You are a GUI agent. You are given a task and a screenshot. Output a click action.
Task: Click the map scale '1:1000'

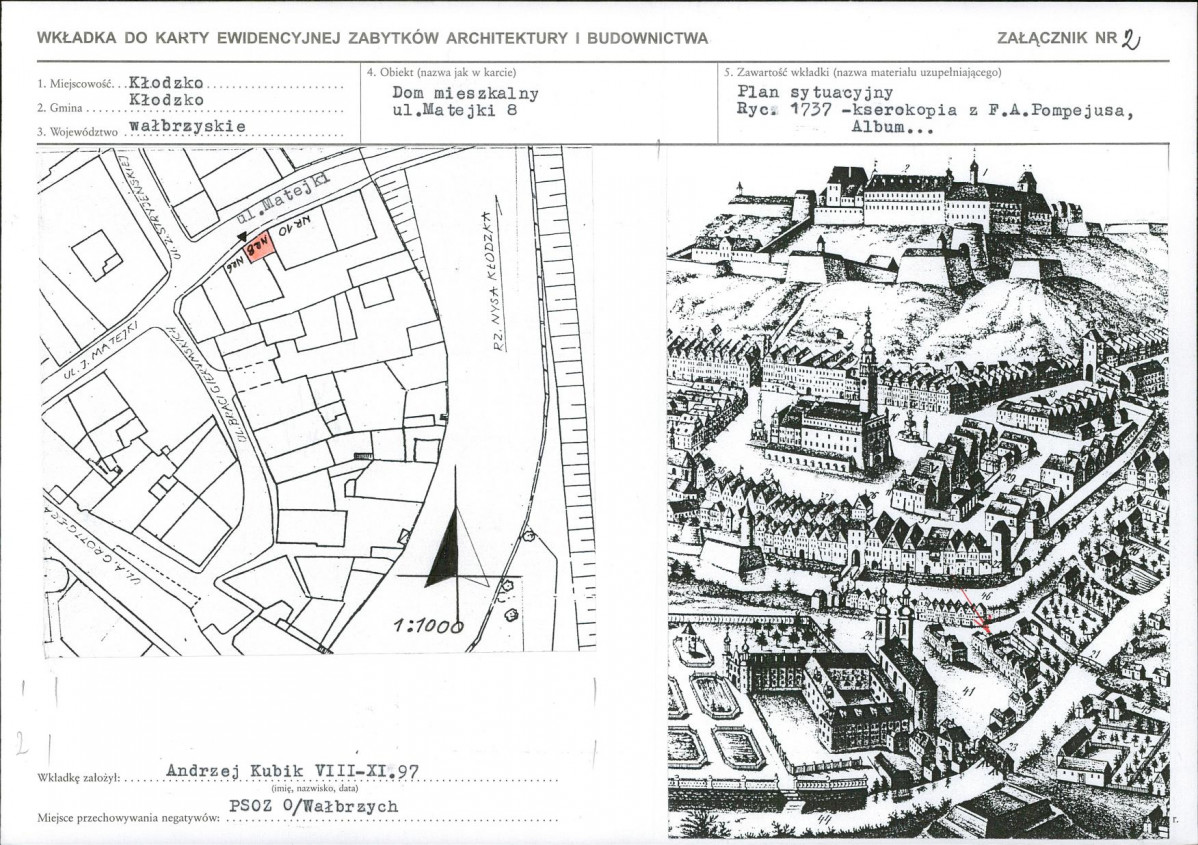pyautogui.click(x=428, y=626)
